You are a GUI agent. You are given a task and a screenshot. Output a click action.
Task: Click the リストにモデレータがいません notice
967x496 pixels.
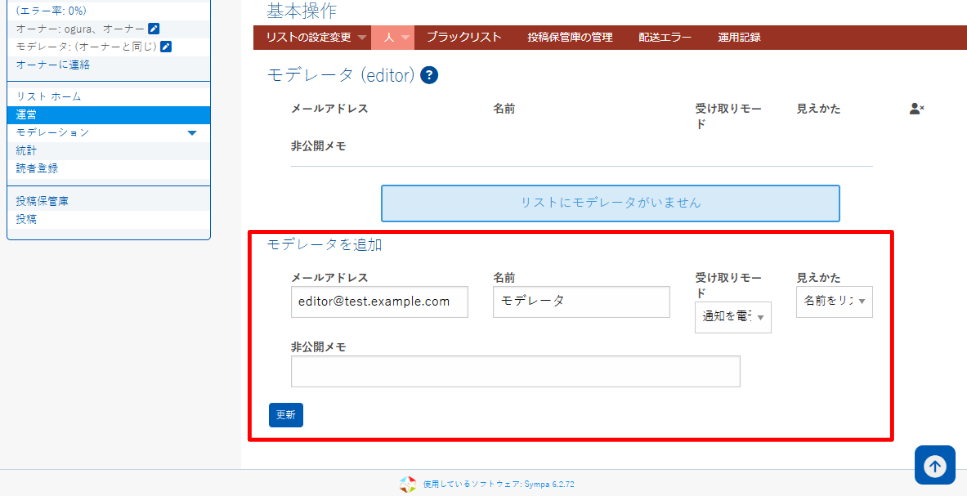tap(611, 203)
